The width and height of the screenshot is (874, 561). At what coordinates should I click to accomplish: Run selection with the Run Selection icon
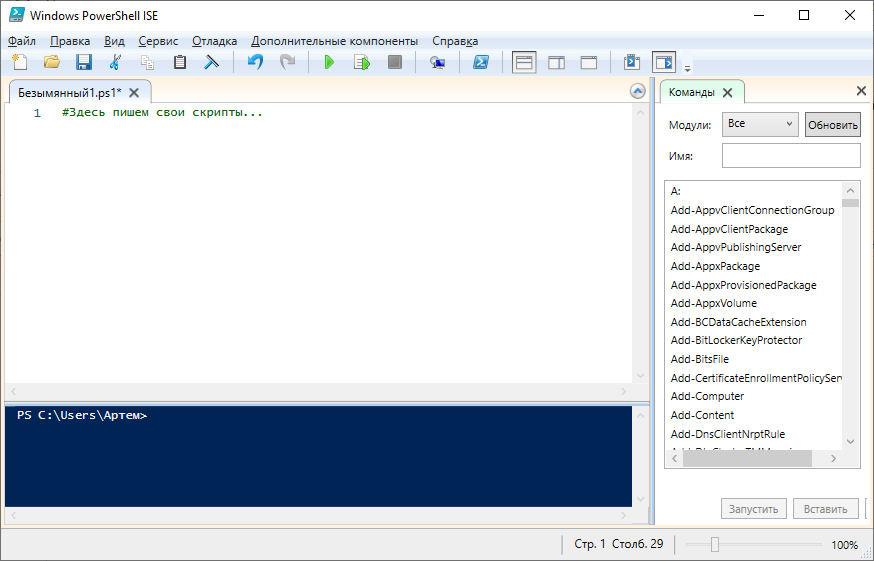(362, 62)
